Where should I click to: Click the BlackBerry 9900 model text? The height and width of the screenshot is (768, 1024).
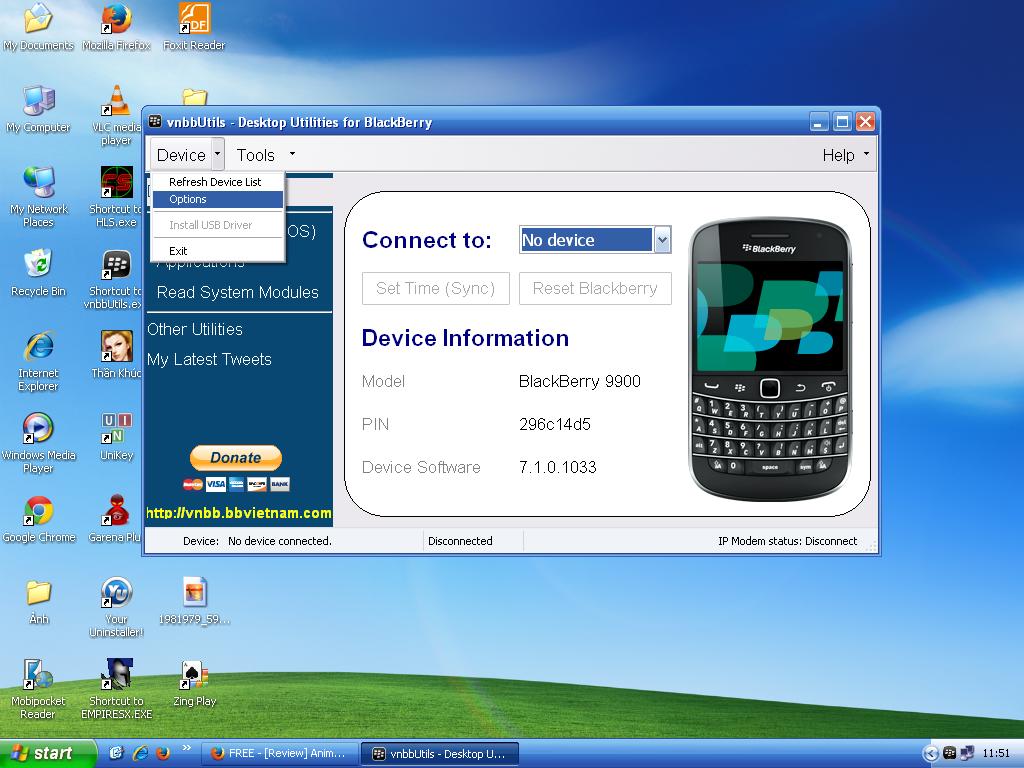pyautogui.click(x=579, y=381)
